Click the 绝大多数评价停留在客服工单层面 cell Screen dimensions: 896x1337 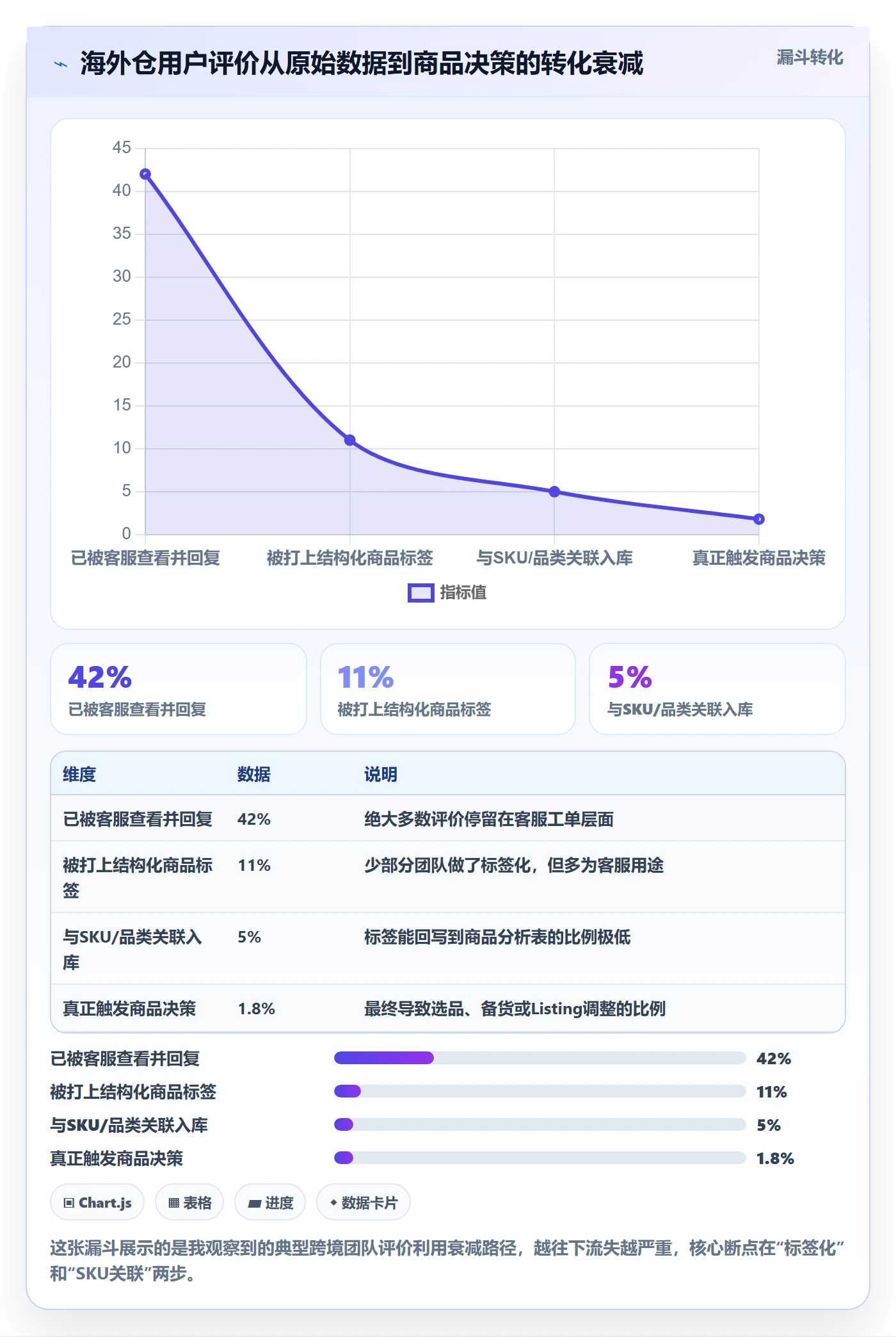pyautogui.click(x=489, y=819)
